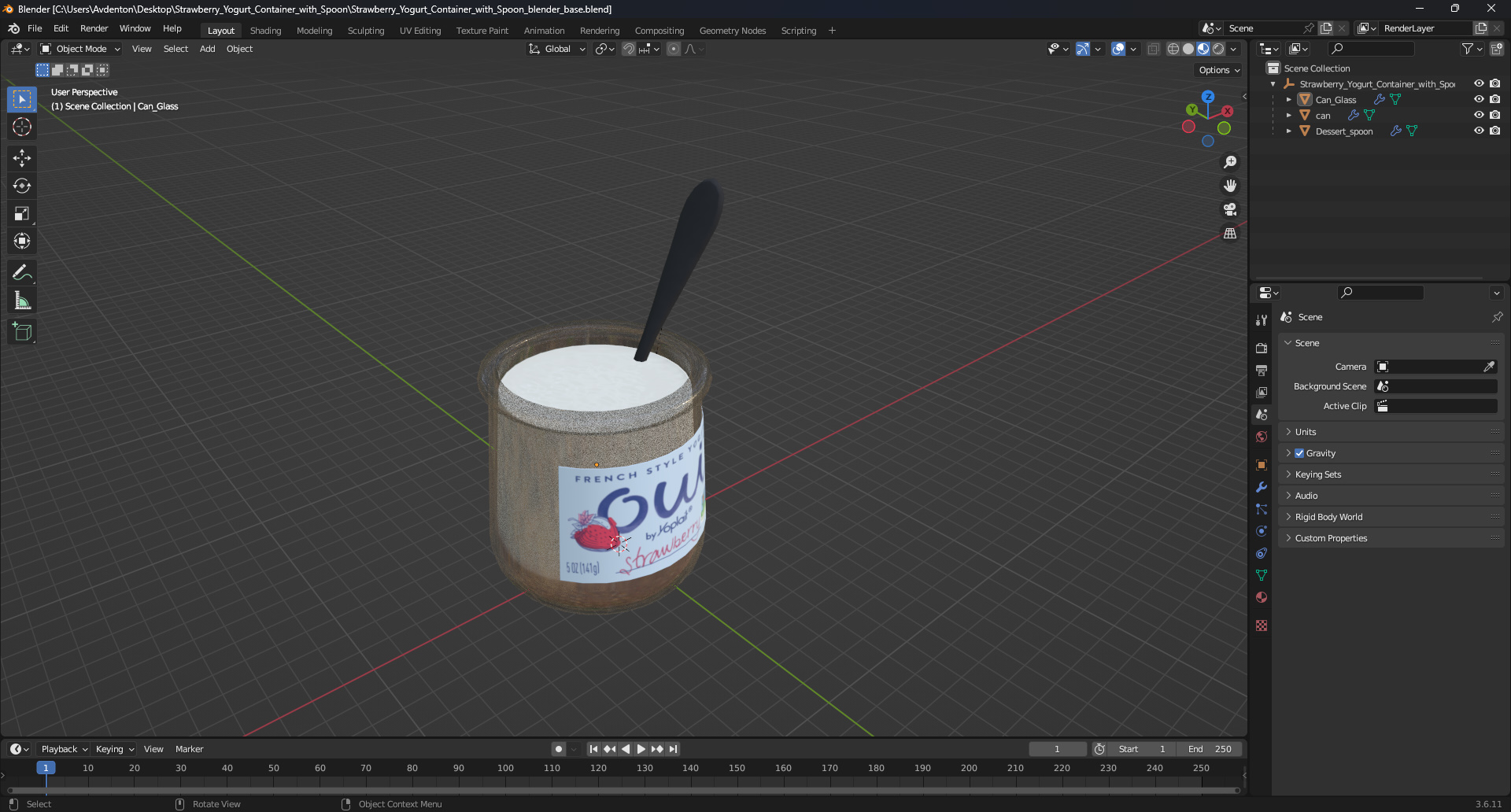Open the viewport Options dropdown
The image size is (1511, 812).
pos(1219,70)
